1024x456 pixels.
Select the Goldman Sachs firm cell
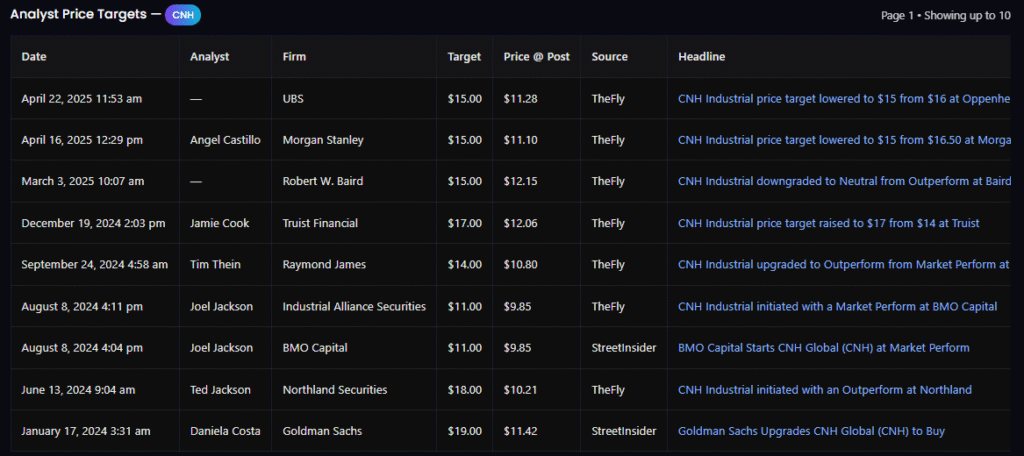tap(324, 431)
